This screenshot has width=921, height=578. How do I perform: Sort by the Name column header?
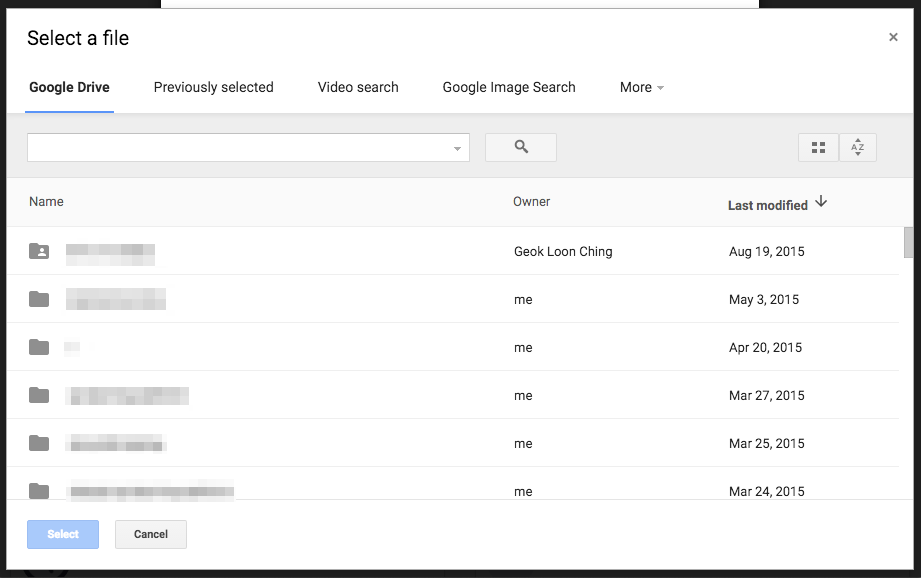pyautogui.click(x=46, y=201)
